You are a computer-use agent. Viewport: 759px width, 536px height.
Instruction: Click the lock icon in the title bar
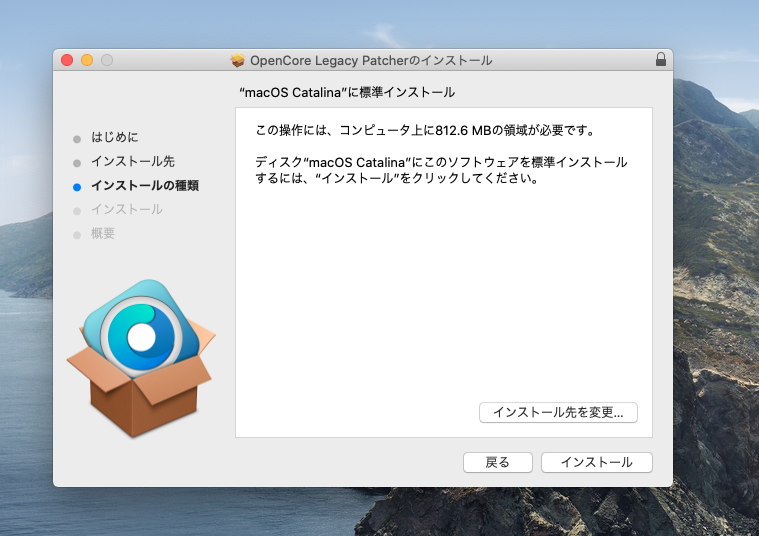pos(660,60)
